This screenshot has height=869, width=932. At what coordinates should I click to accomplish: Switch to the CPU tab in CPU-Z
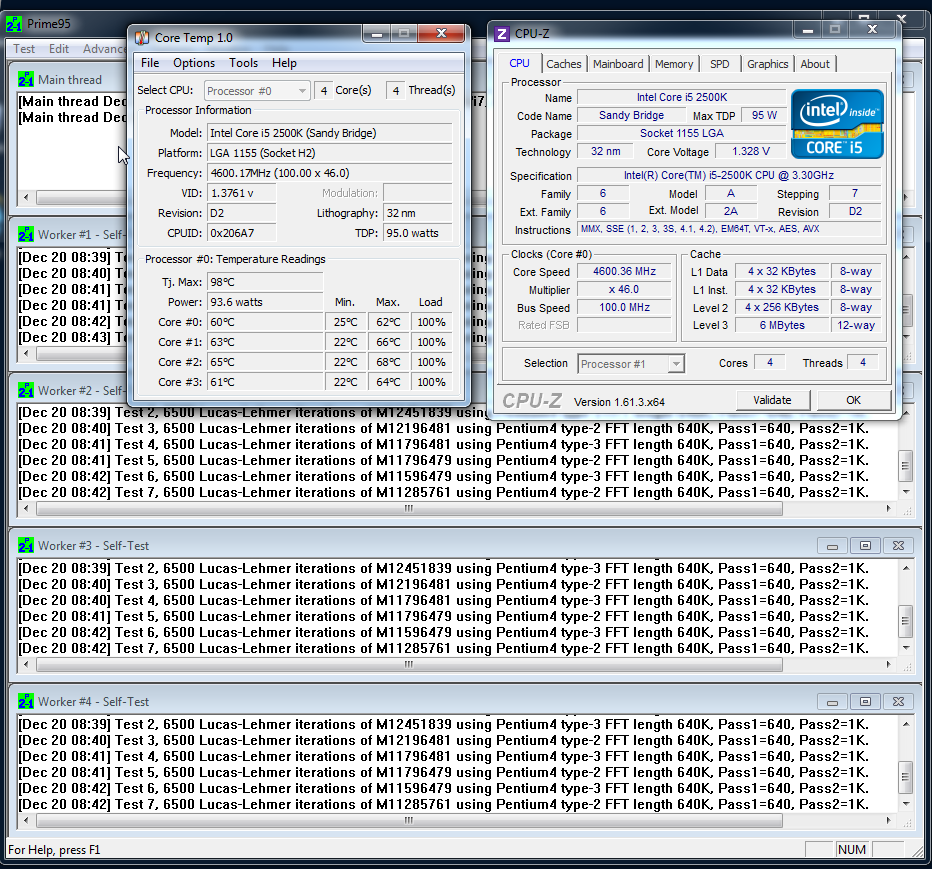click(519, 64)
